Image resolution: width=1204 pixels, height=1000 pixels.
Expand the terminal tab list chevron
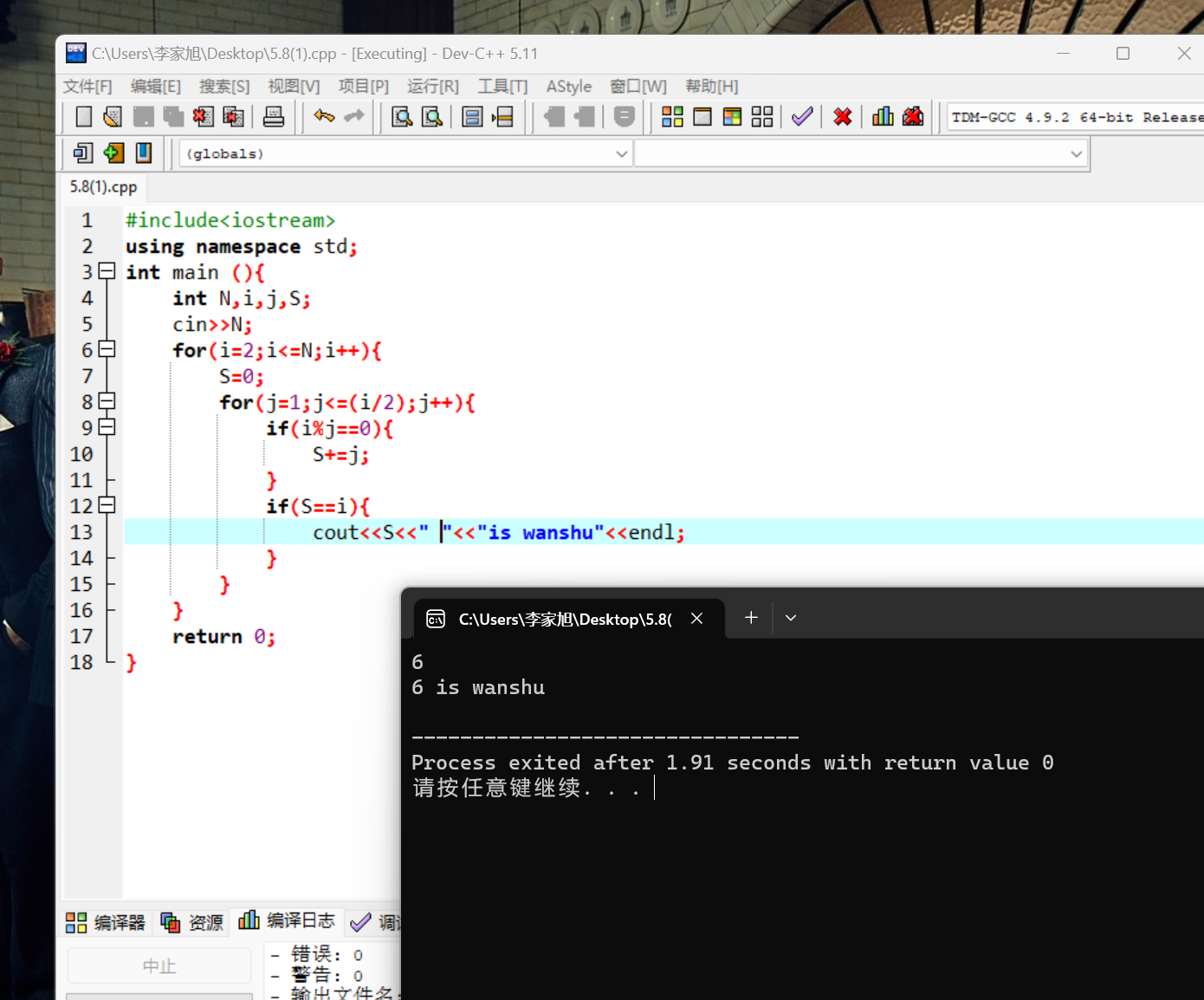[x=791, y=618]
